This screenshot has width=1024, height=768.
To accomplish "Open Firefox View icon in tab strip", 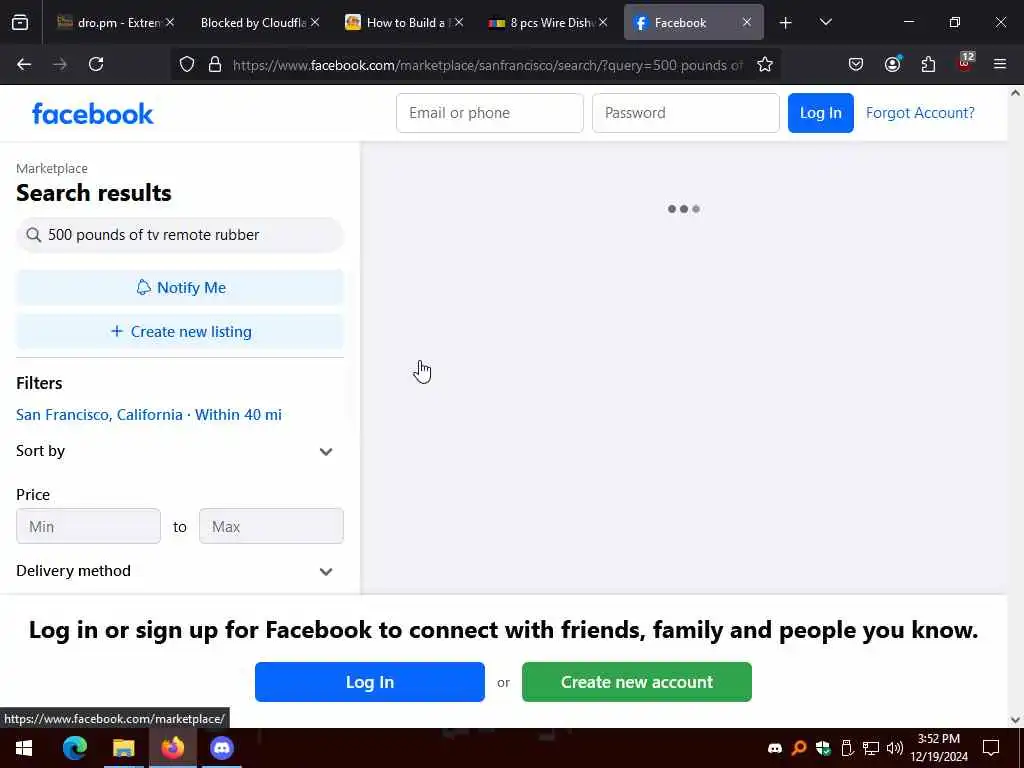I will click(20, 23).
